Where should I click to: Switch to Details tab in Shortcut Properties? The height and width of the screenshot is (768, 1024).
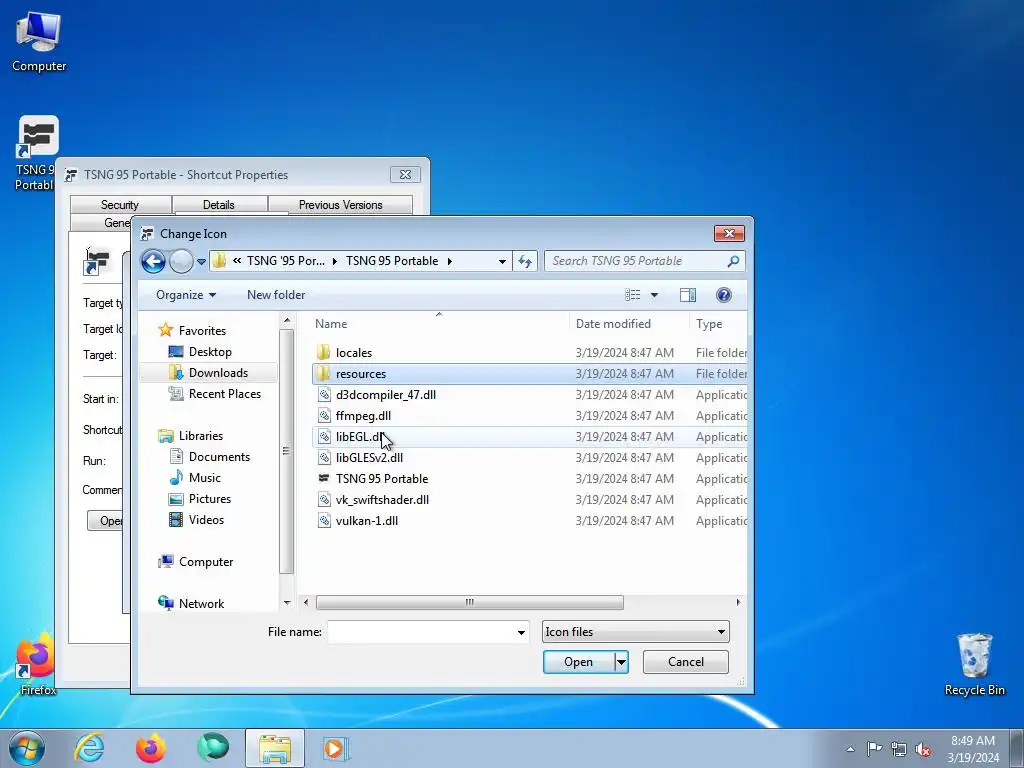coord(219,204)
